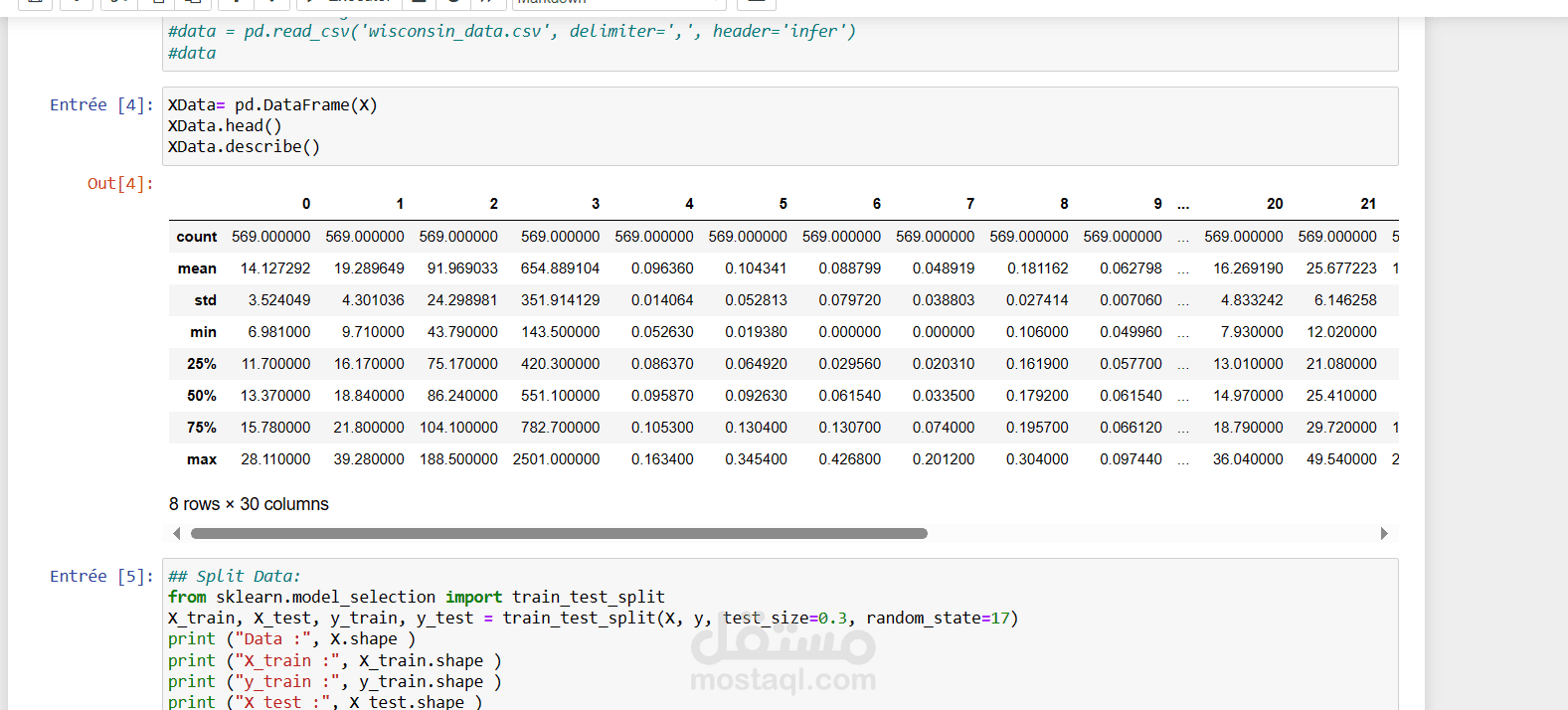Image resolution: width=1568 pixels, height=710 pixels.
Task: Place cursor on XData.describe() line
Action: (x=244, y=147)
